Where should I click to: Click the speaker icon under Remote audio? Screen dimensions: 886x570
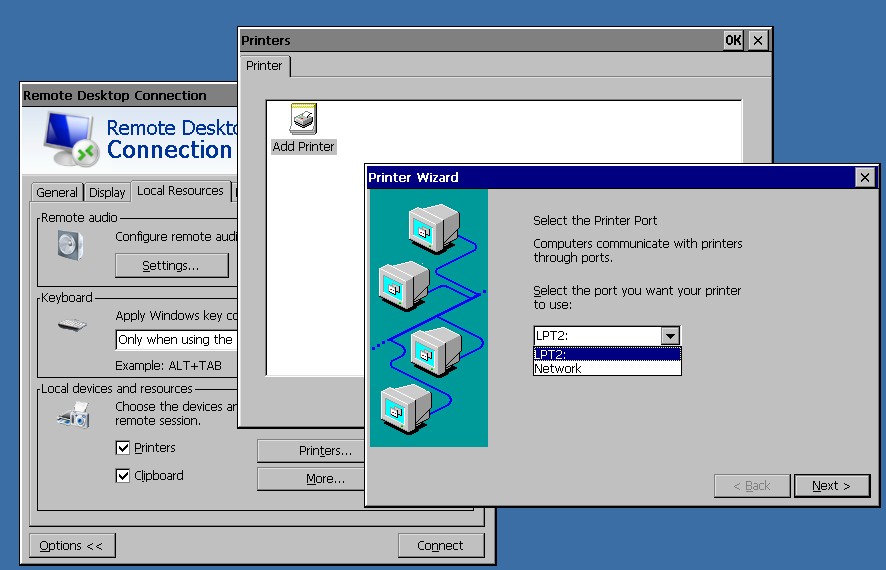[x=71, y=246]
